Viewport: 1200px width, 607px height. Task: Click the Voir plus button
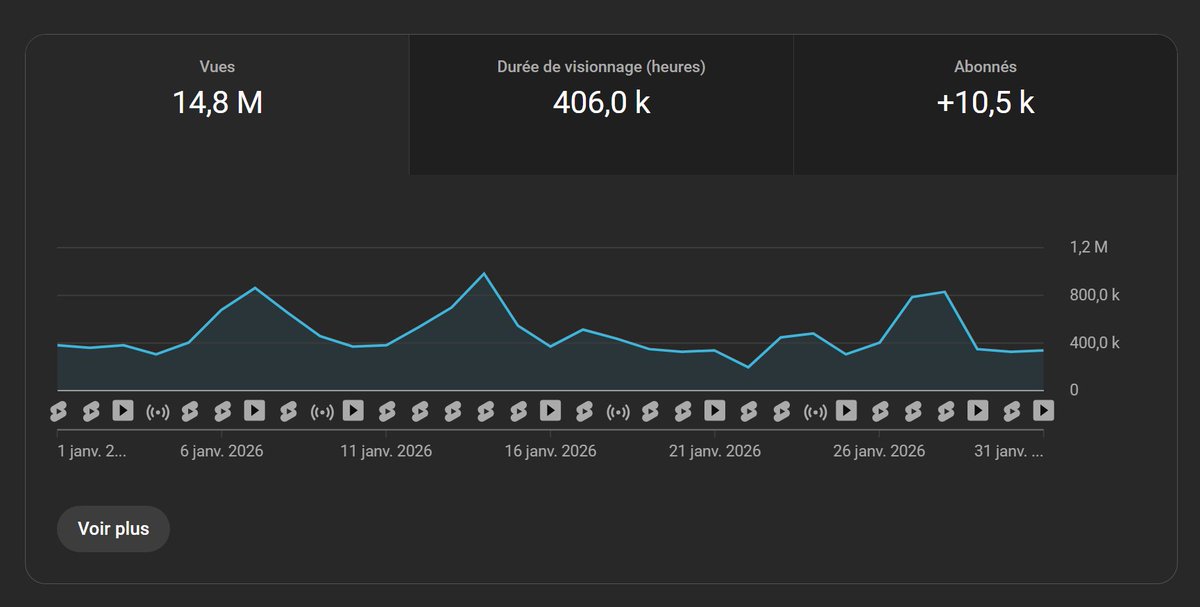click(113, 528)
